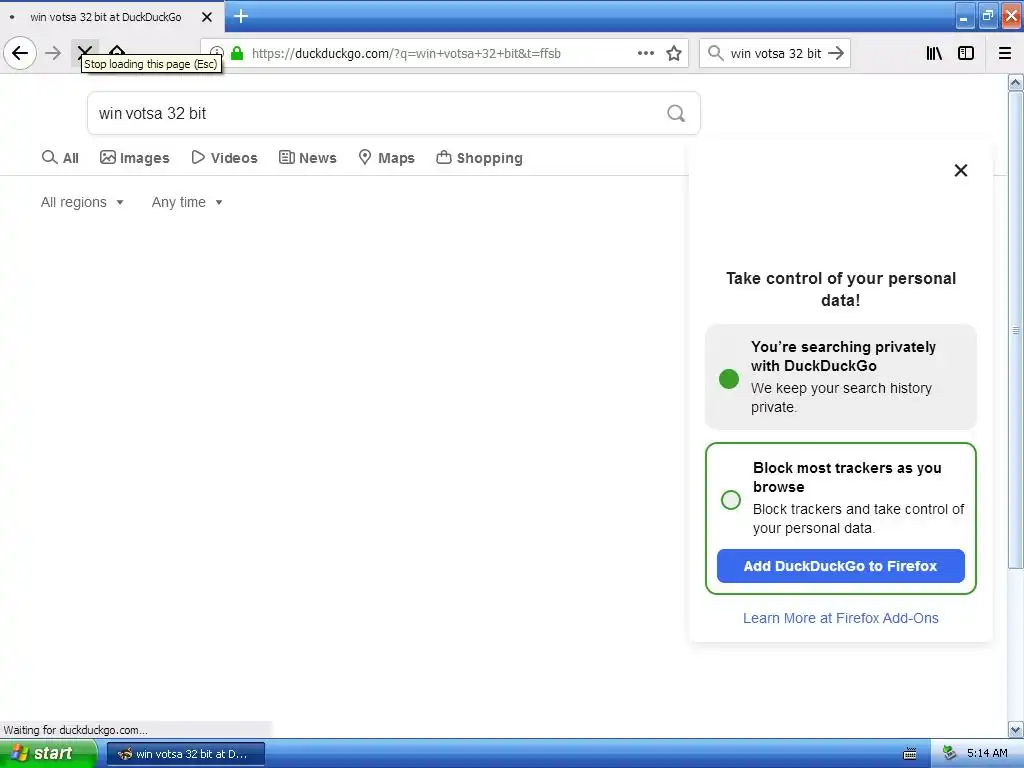Click the 'Block most trackers as you browse' heading
Screen dimensions: 1024x768
pos(847,477)
